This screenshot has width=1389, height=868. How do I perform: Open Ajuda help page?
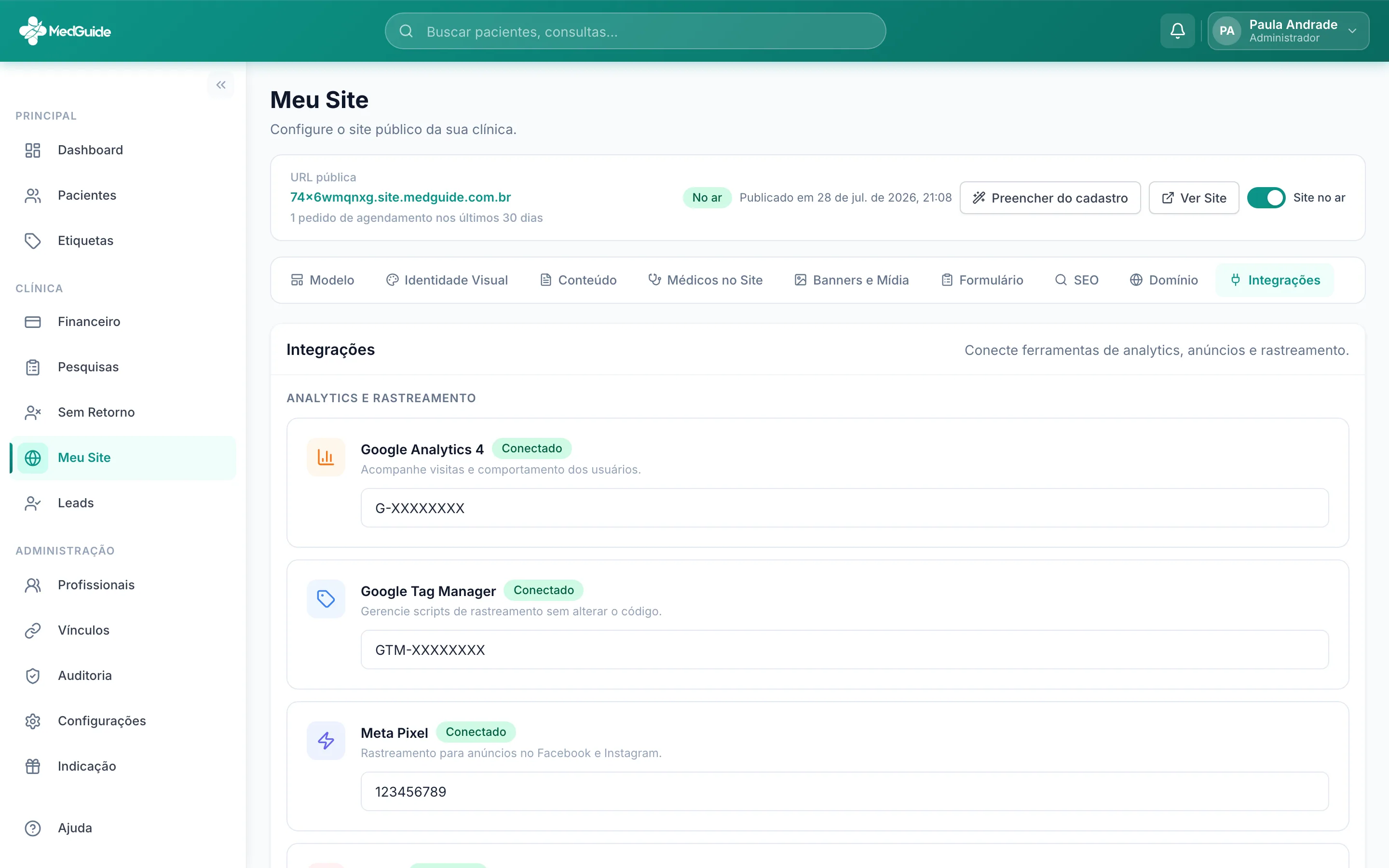point(123,828)
